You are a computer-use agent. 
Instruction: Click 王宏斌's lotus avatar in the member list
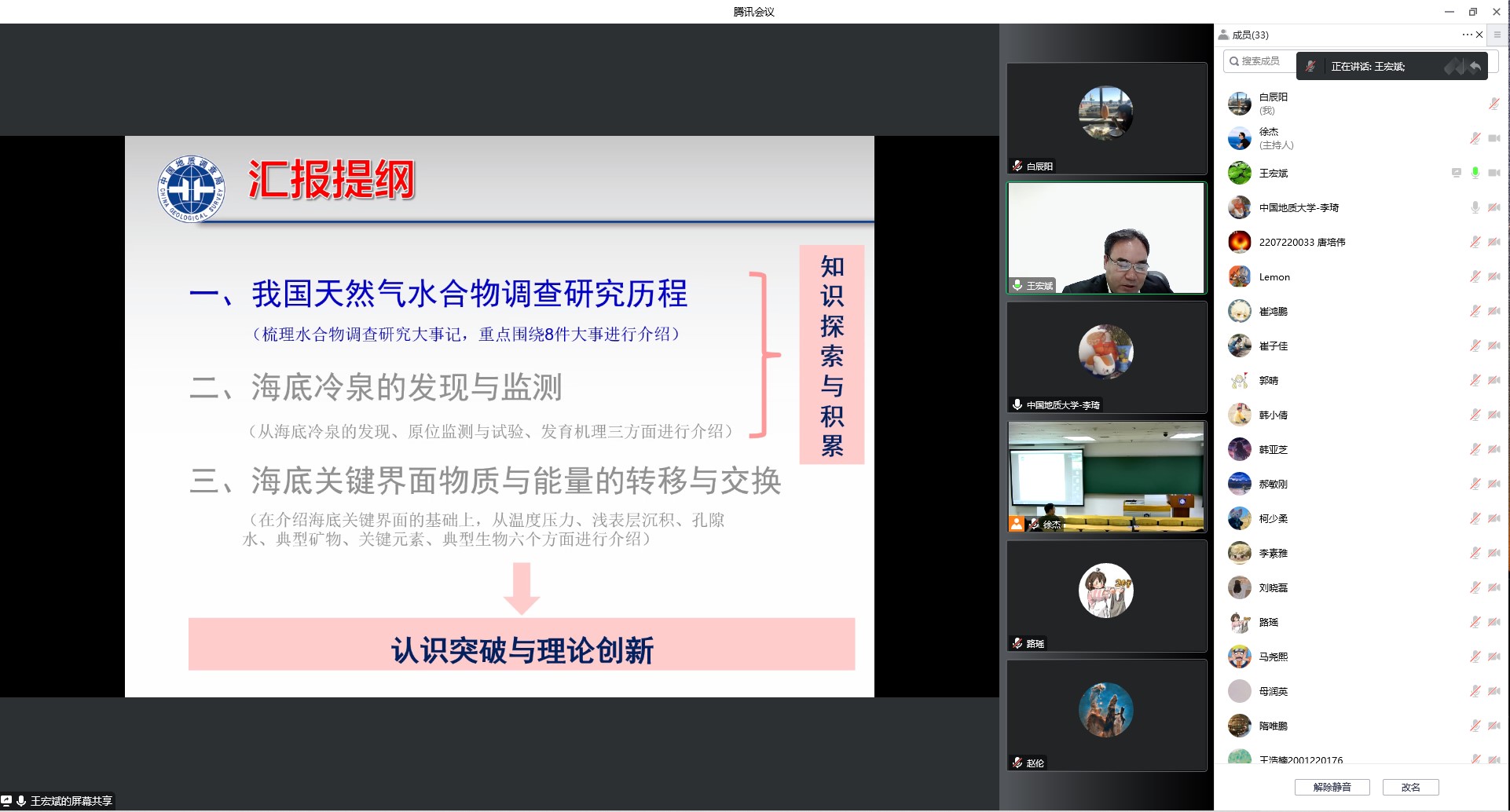click(1240, 173)
